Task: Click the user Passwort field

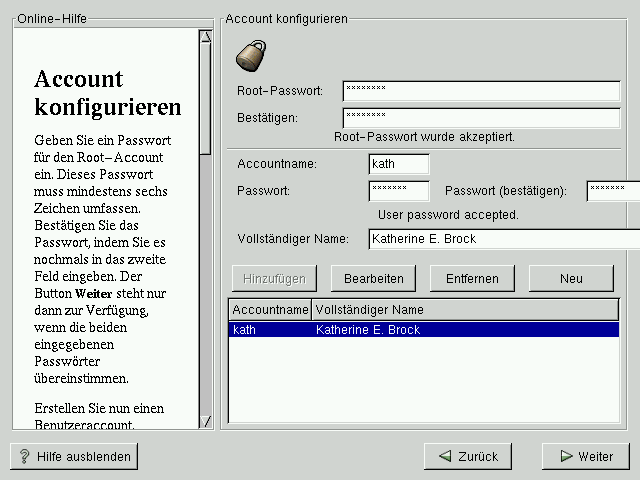Action: 398,190
